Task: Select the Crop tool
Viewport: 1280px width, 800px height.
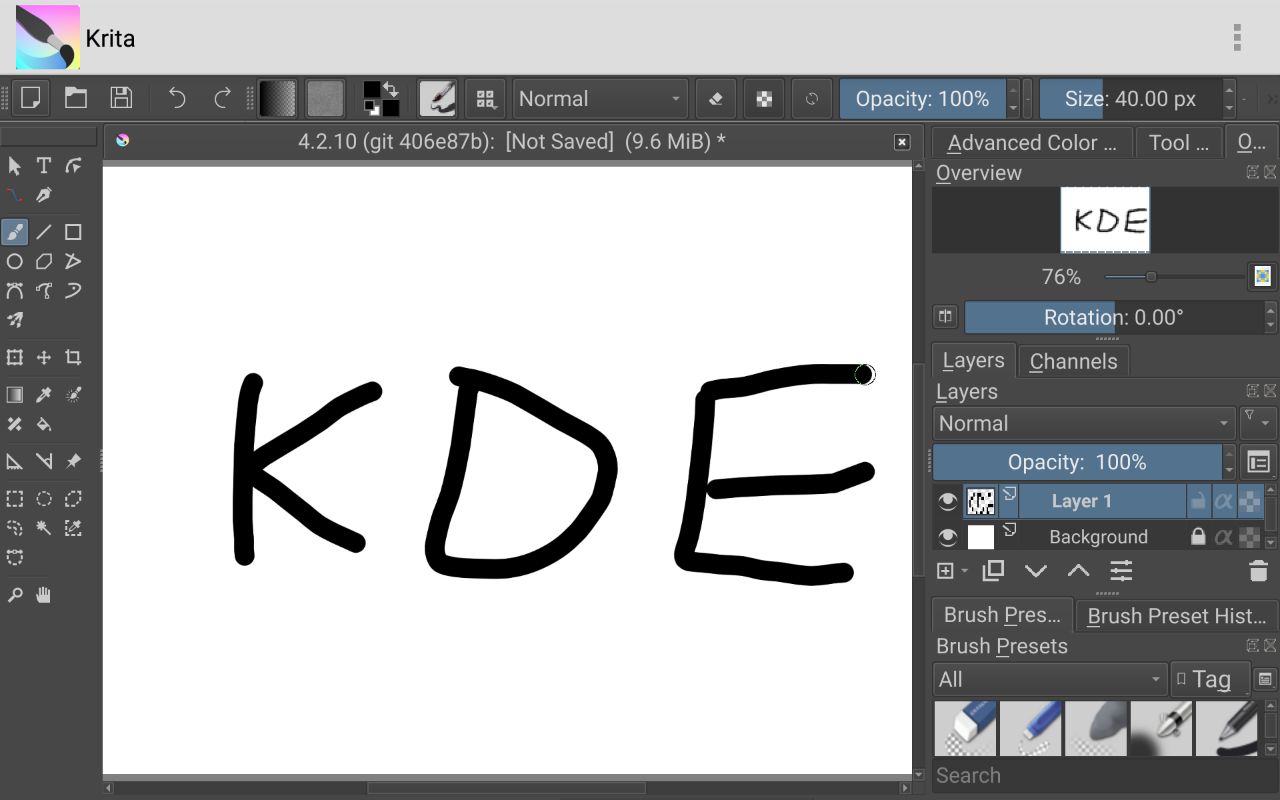Action: coord(73,357)
